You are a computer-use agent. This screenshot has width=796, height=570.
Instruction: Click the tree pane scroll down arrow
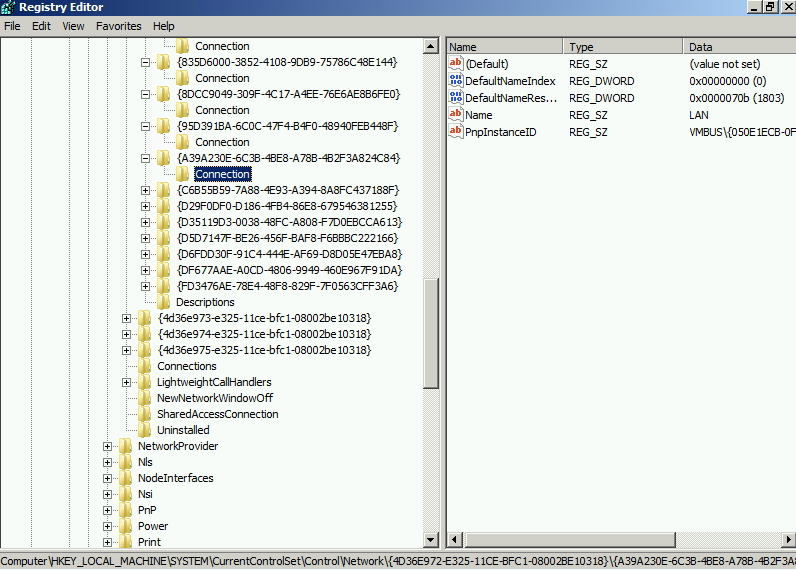click(x=430, y=540)
